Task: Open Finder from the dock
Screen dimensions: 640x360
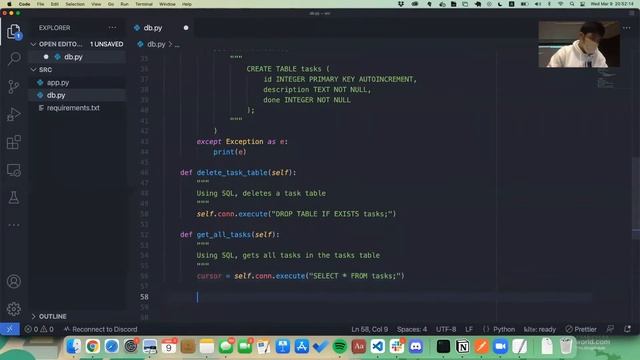Action: (x=73, y=347)
